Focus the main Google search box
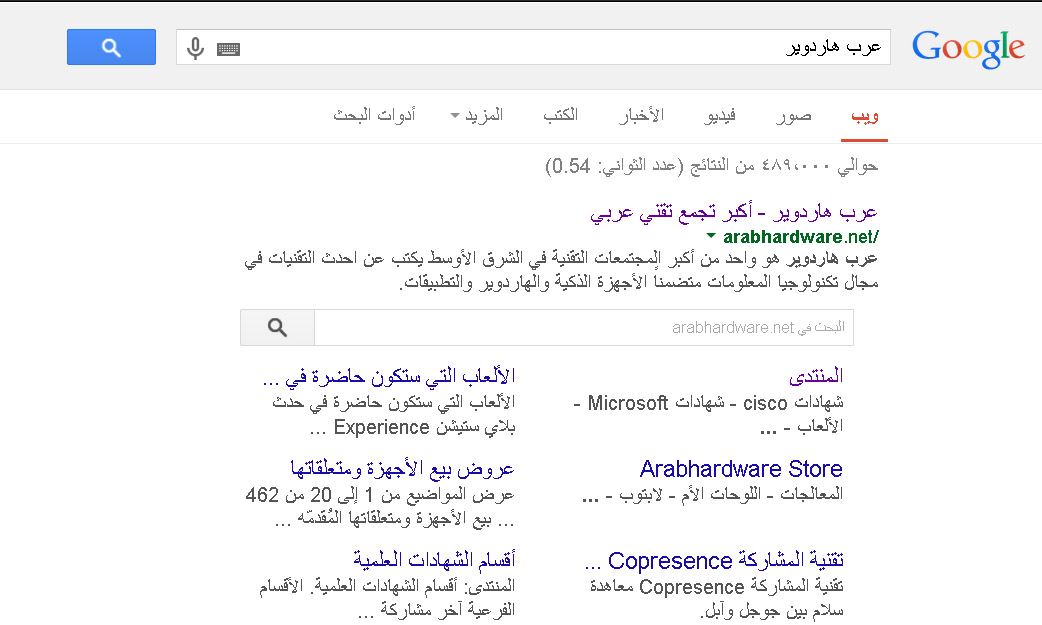1042x625 pixels. (x=533, y=47)
